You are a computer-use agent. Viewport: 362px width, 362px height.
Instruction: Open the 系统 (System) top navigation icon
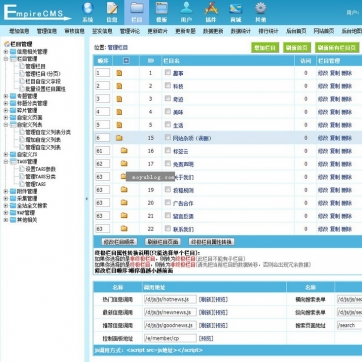tap(88, 12)
